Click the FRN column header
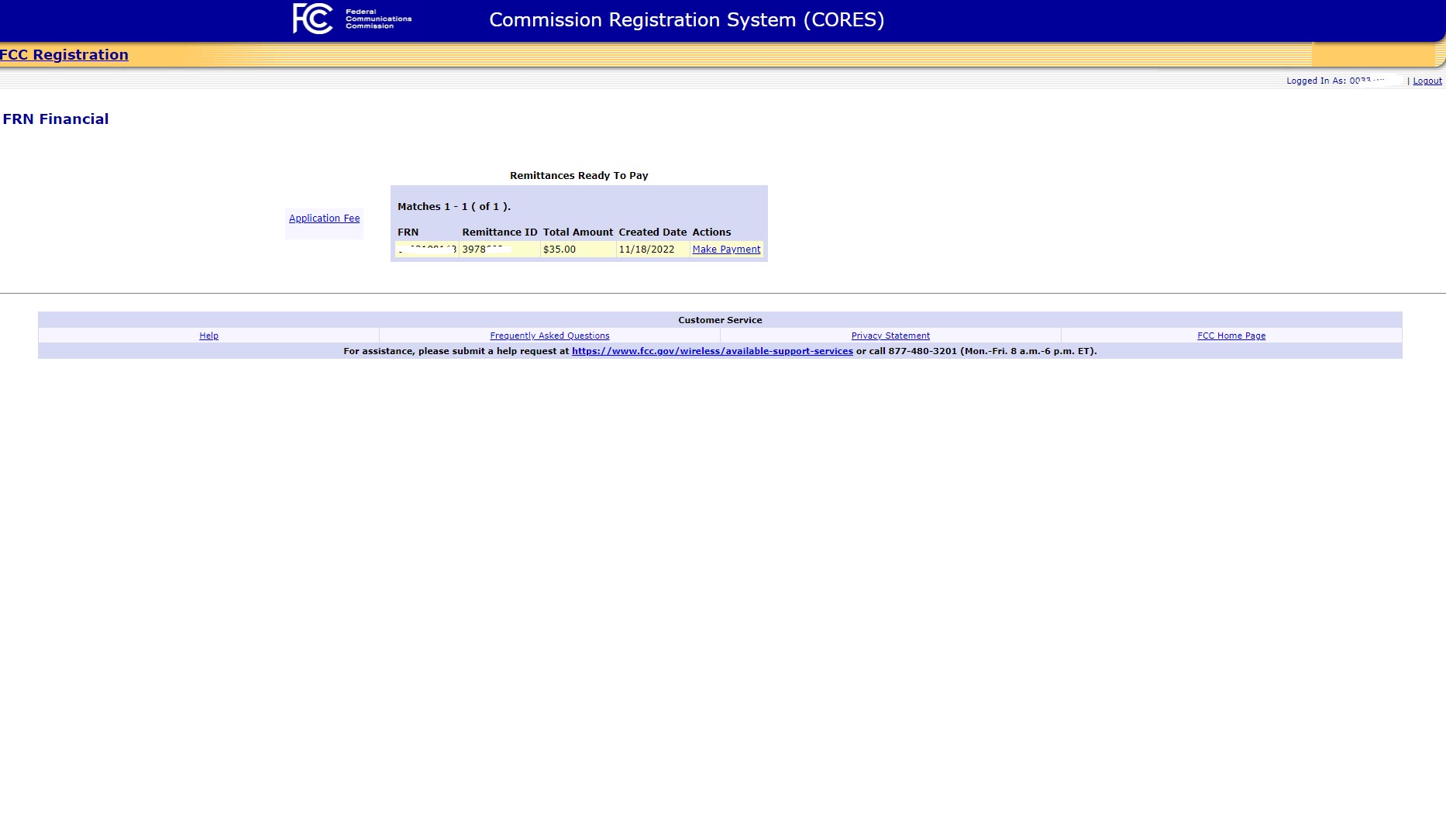The height and width of the screenshot is (840, 1446). coord(408,232)
